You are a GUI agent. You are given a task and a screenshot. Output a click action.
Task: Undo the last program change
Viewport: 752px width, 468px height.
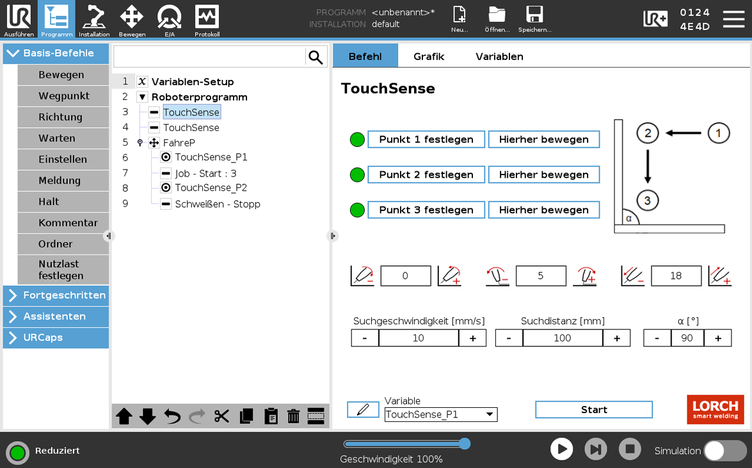point(172,417)
